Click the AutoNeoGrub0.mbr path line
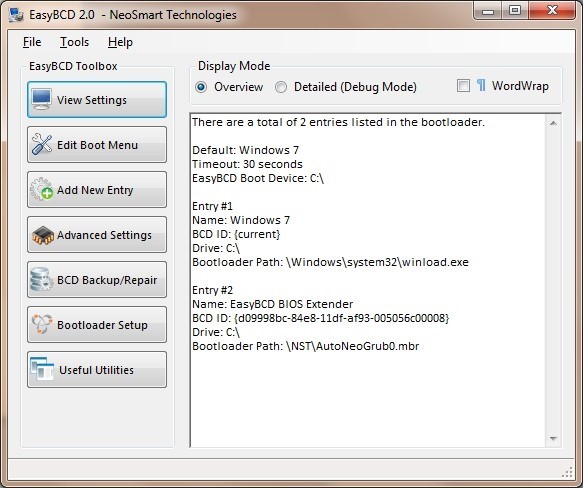This screenshot has width=583, height=488. [306, 346]
